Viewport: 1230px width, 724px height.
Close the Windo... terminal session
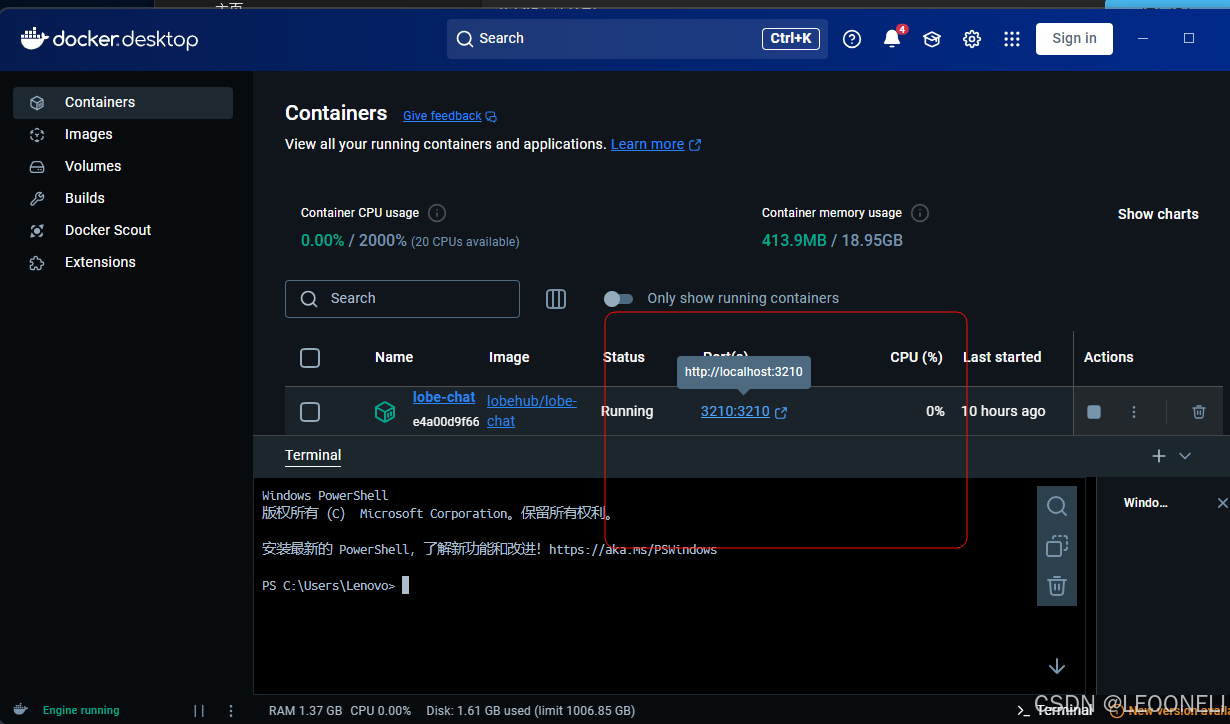click(x=1222, y=503)
